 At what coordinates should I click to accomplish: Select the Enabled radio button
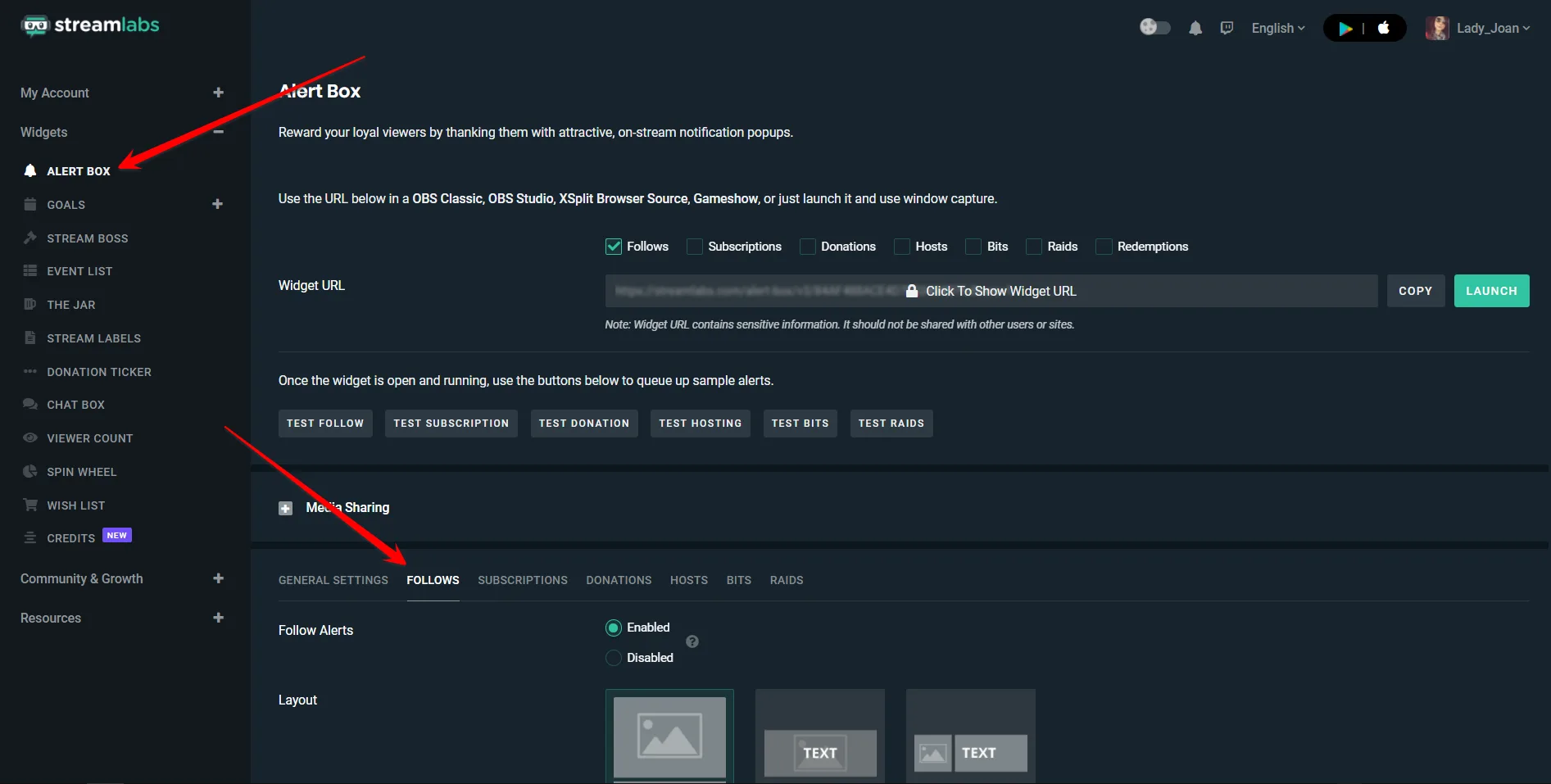614,628
